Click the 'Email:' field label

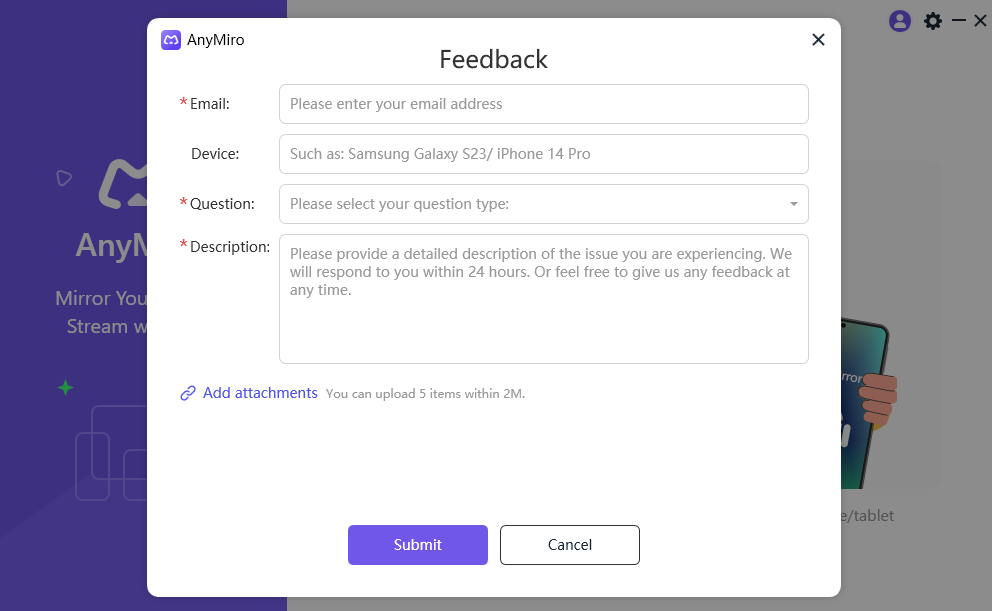pyautogui.click(x=209, y=104)
